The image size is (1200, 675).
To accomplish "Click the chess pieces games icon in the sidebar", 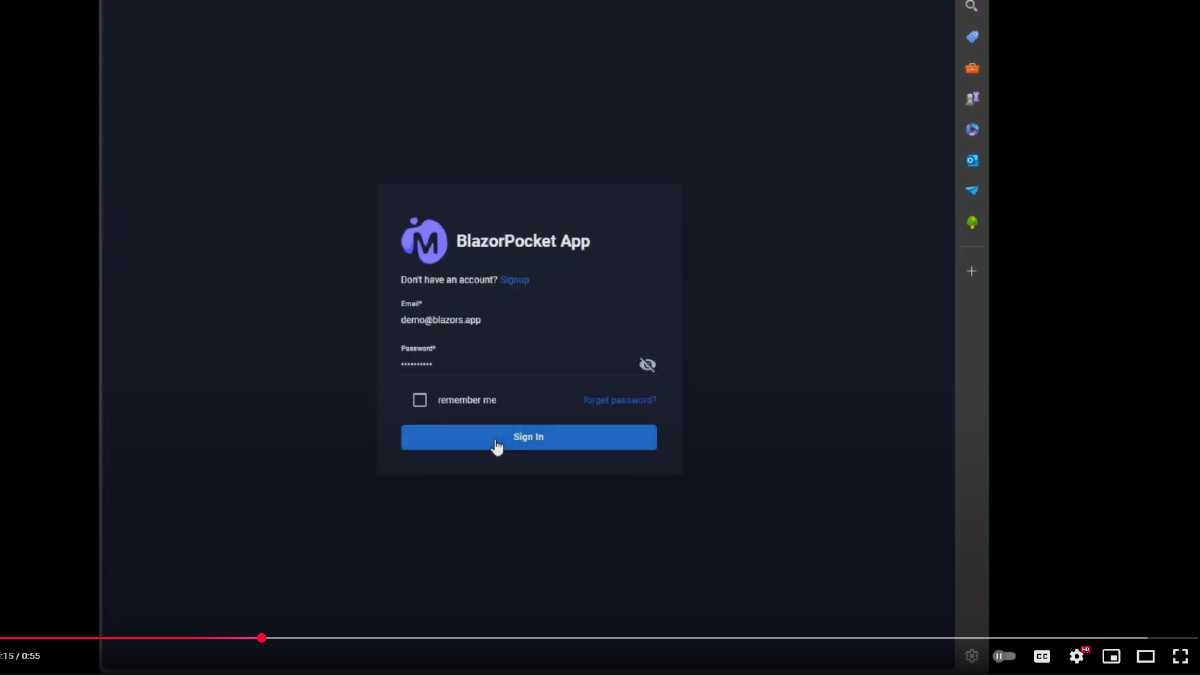I will point(972,98).
